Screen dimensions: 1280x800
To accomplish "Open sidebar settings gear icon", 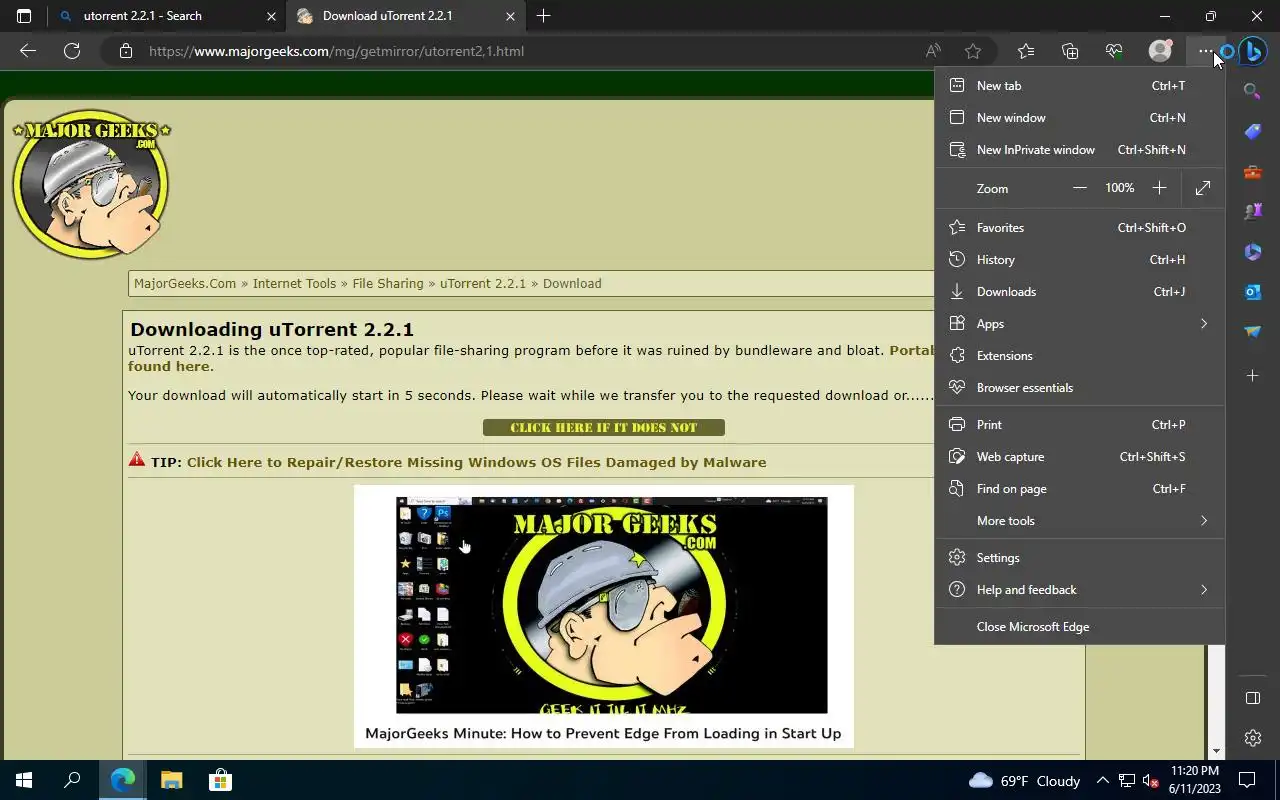I will pyautogui.click(x=1252, y=738).
